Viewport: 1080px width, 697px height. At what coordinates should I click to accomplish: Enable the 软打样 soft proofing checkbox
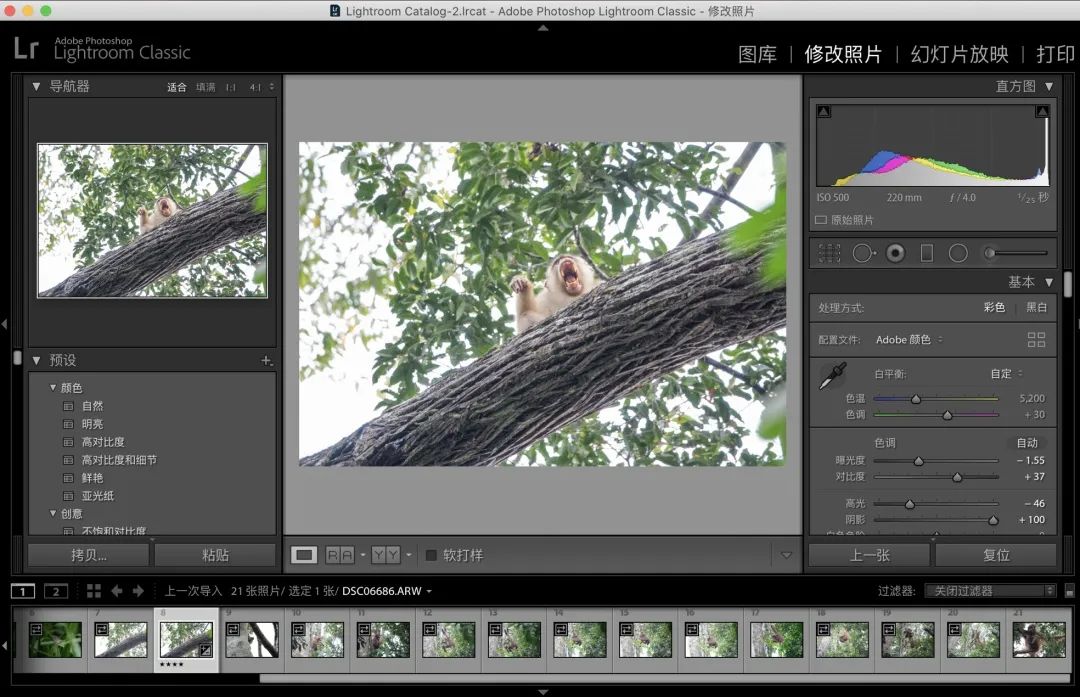tap(431, 555)
